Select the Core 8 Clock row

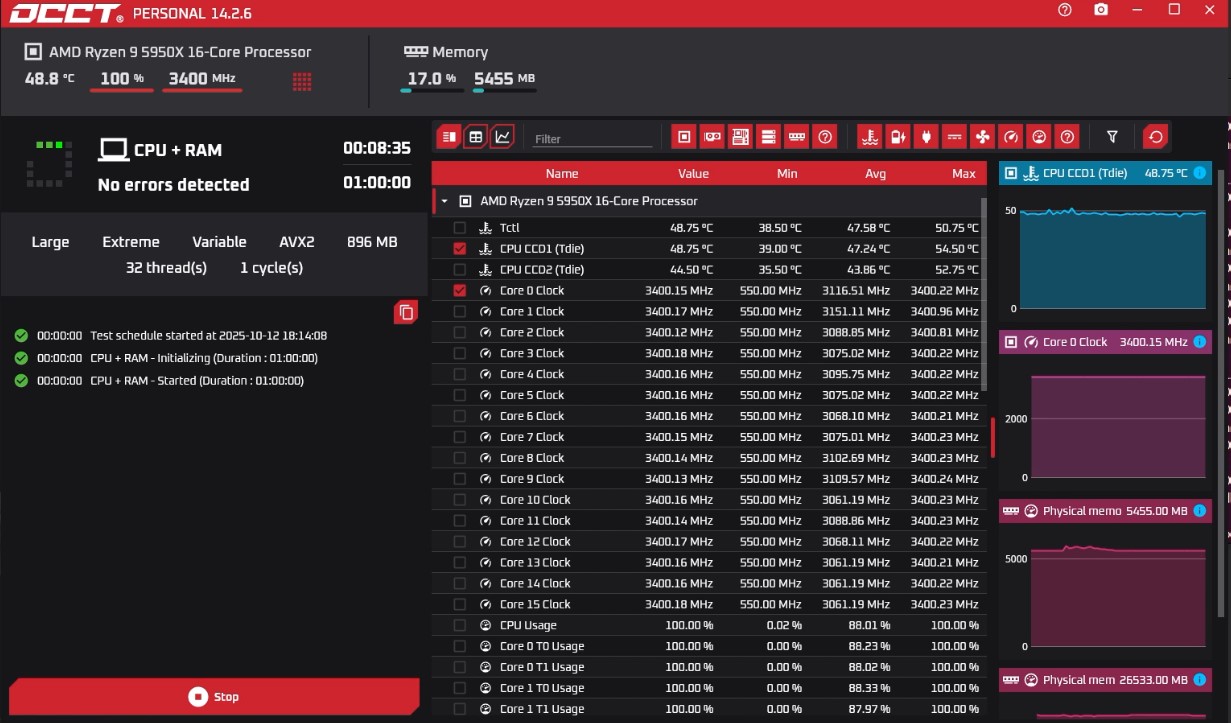[x=709, y=458]
